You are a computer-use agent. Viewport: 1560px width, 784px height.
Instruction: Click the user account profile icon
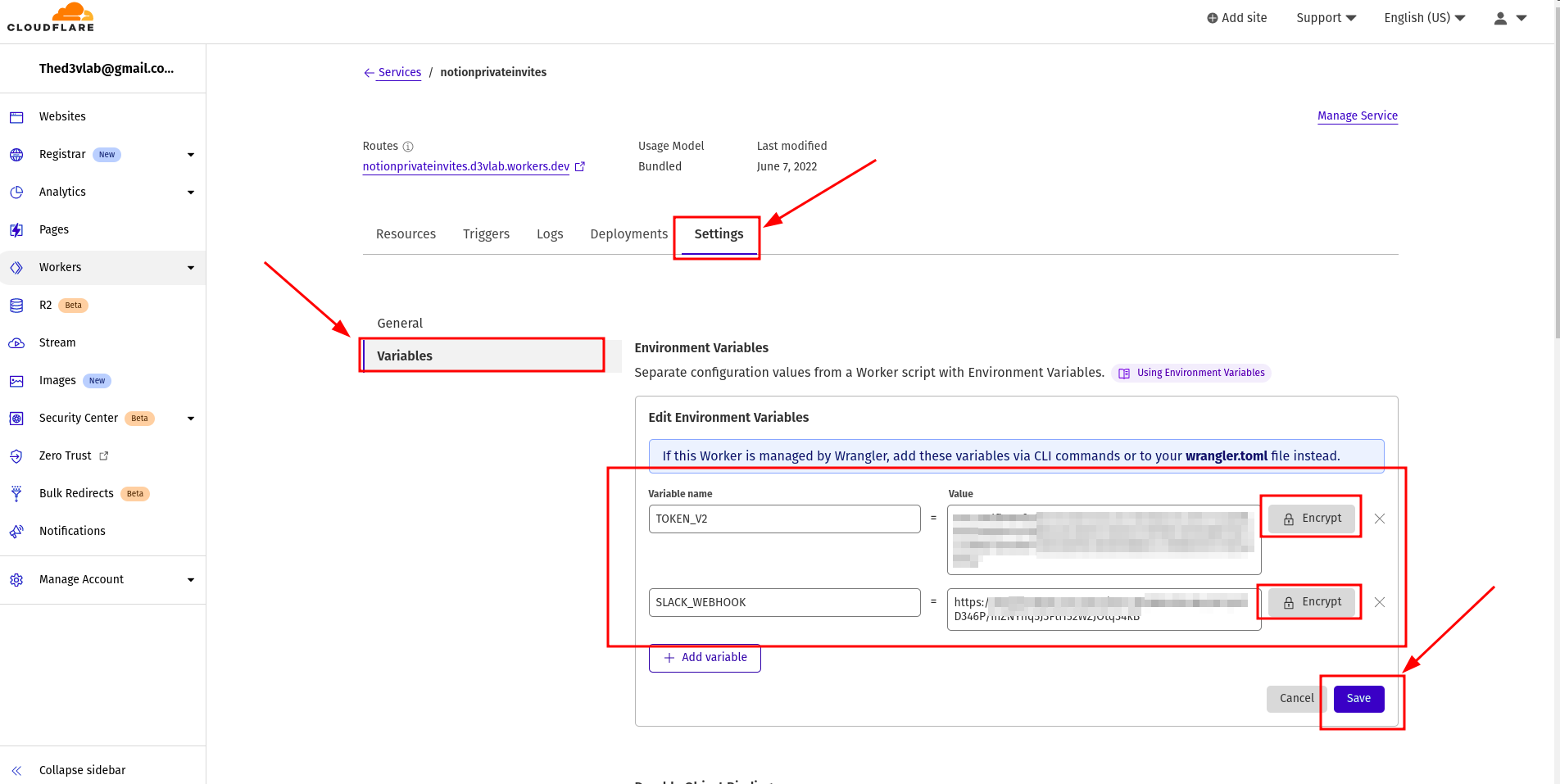[1500, 18]
